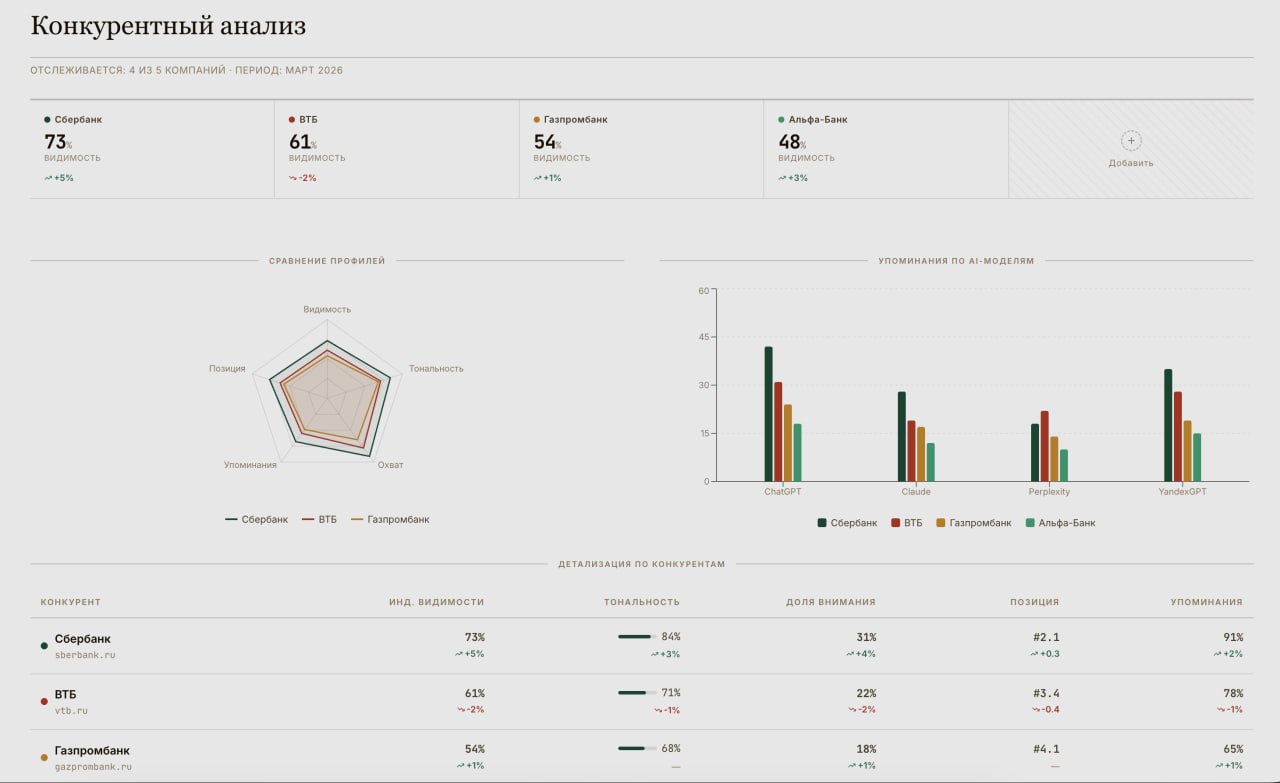Click the Газпромбанк bar for YandexGPT
This screenshot has width=1280, height=783.
pyautogui.click(x=1187, y=451)
